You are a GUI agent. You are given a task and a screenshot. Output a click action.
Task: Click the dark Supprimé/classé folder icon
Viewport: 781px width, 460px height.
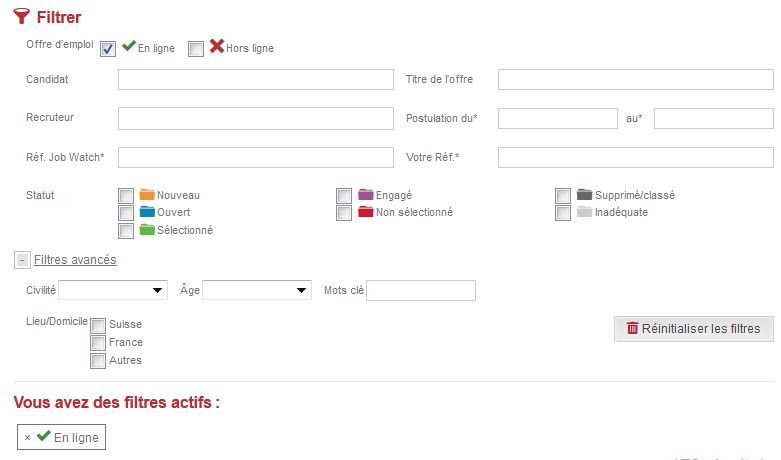[x=584, y=194]
